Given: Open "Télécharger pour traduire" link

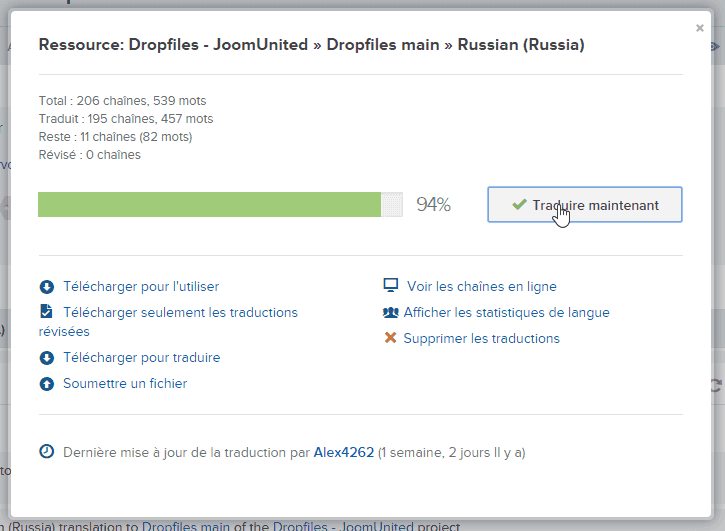Looking at the screenshot, I should coord(141,358).
